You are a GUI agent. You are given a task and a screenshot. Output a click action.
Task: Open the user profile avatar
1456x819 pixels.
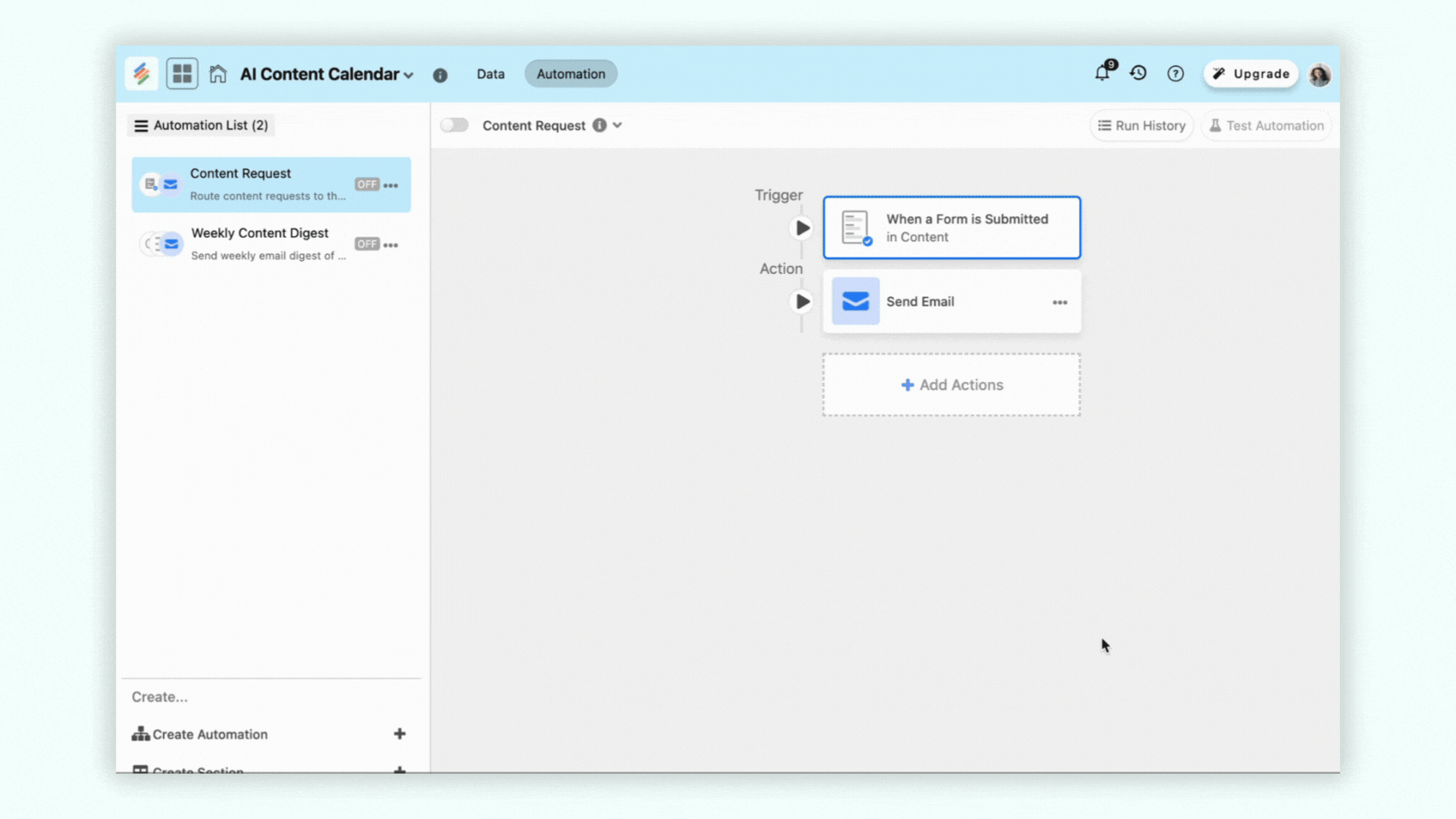coord(1319,75)
